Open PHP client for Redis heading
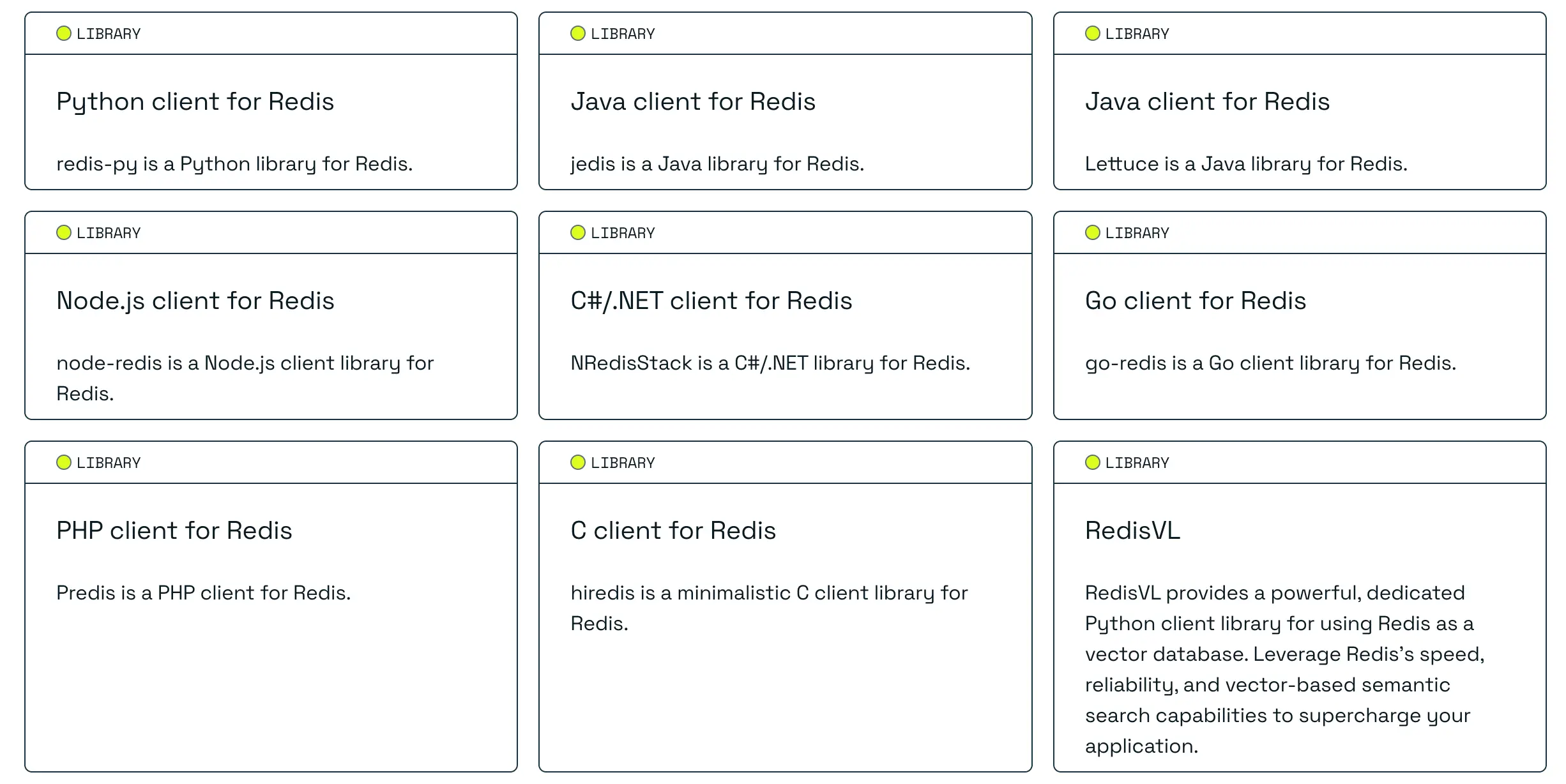The image size is (1566, 784). [174, 531]
